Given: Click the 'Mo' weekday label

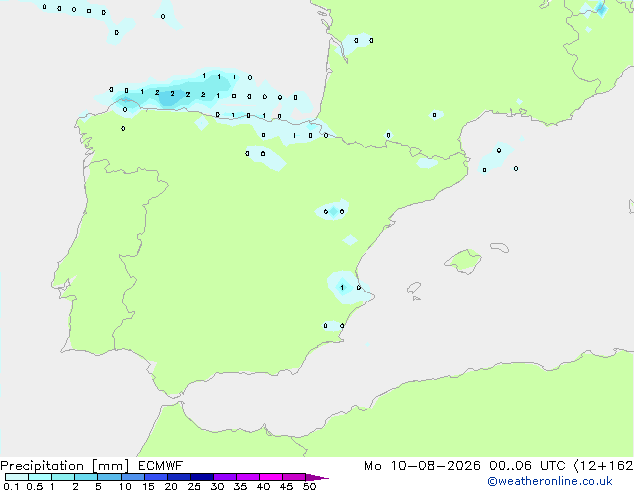Looking at the screenshot, I should point(372,466).
